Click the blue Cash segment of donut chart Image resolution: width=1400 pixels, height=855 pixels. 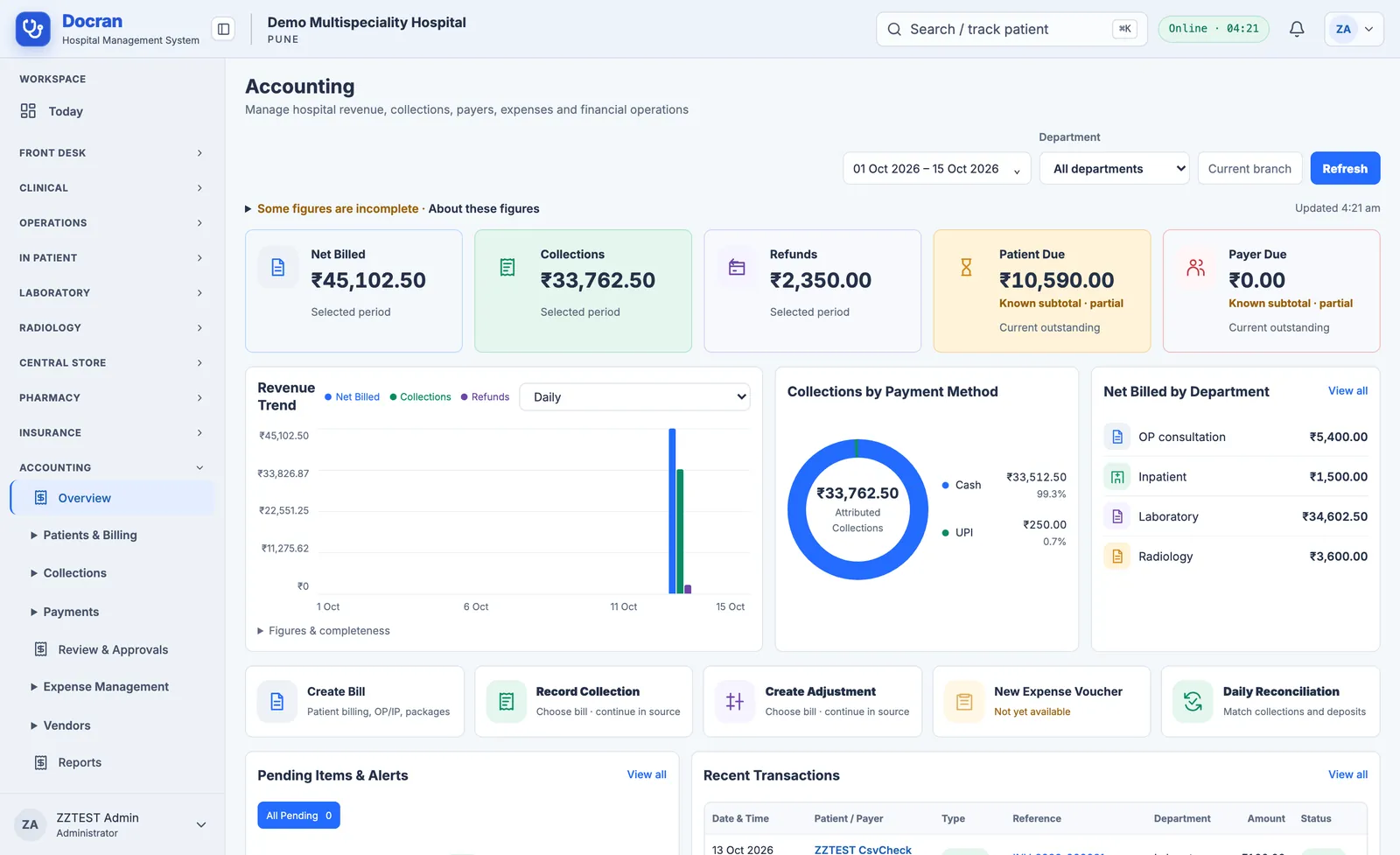(x=857, y=571)
